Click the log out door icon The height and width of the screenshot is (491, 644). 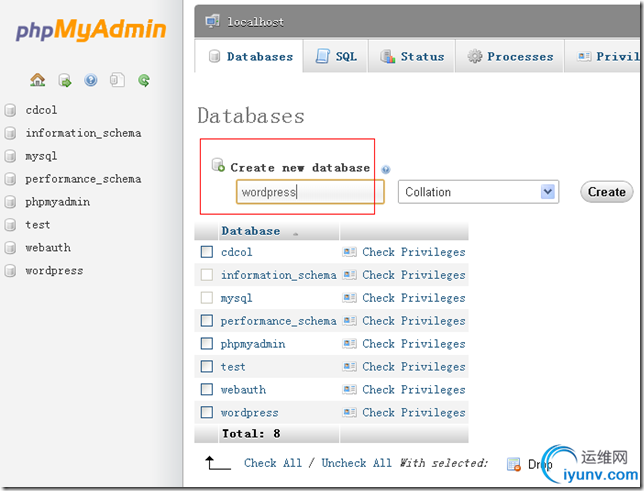click(x=64, y=80)
